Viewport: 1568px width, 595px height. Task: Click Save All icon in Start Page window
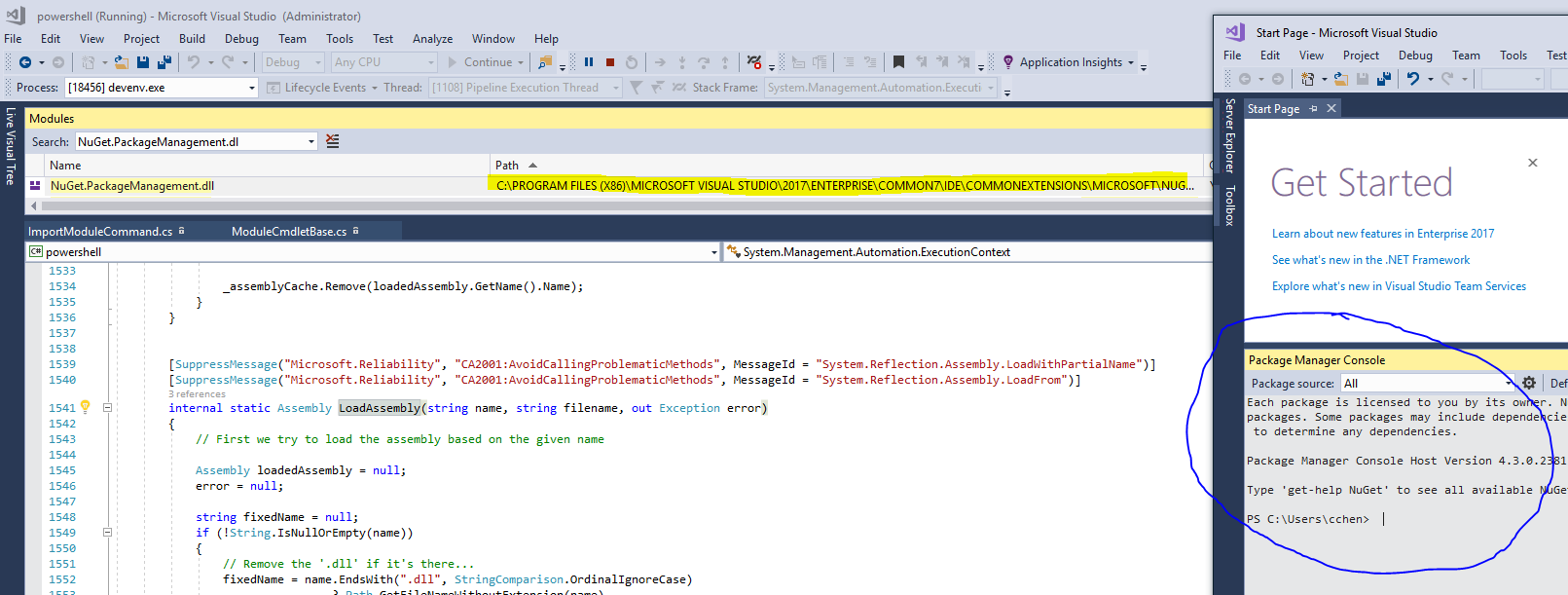(x=1384, y=79)
